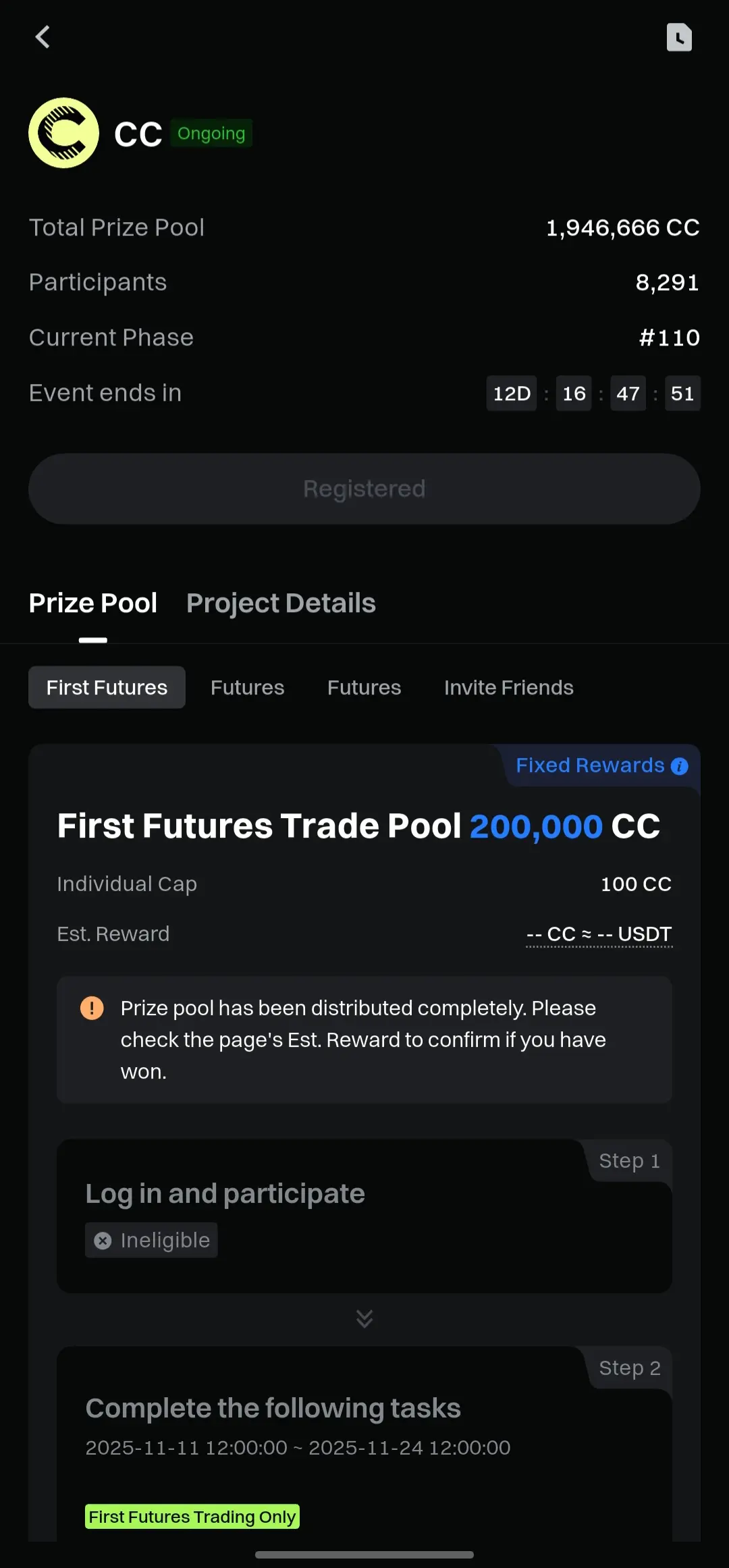Tap the Ineligible status cross icon
This screenshot has height=1568, width=729.
point(103,1241)
